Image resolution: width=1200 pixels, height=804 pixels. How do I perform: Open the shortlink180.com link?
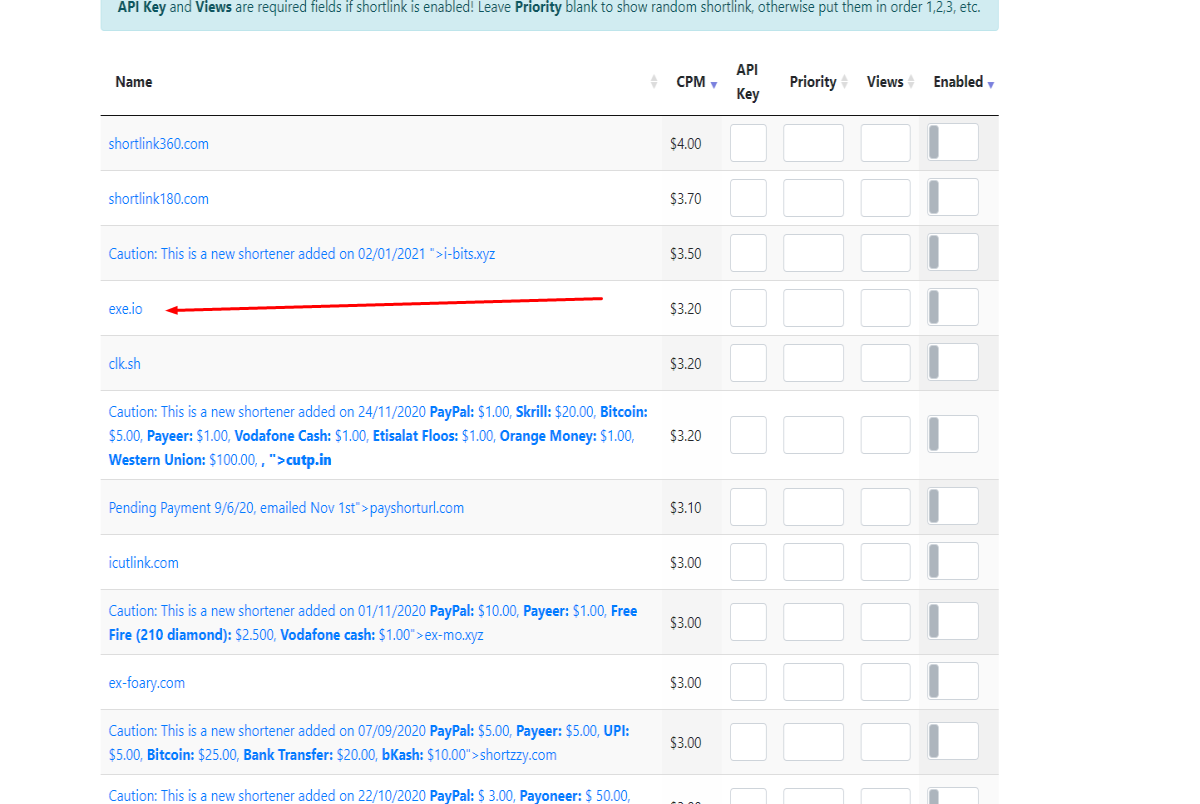[x=159, y=199]
